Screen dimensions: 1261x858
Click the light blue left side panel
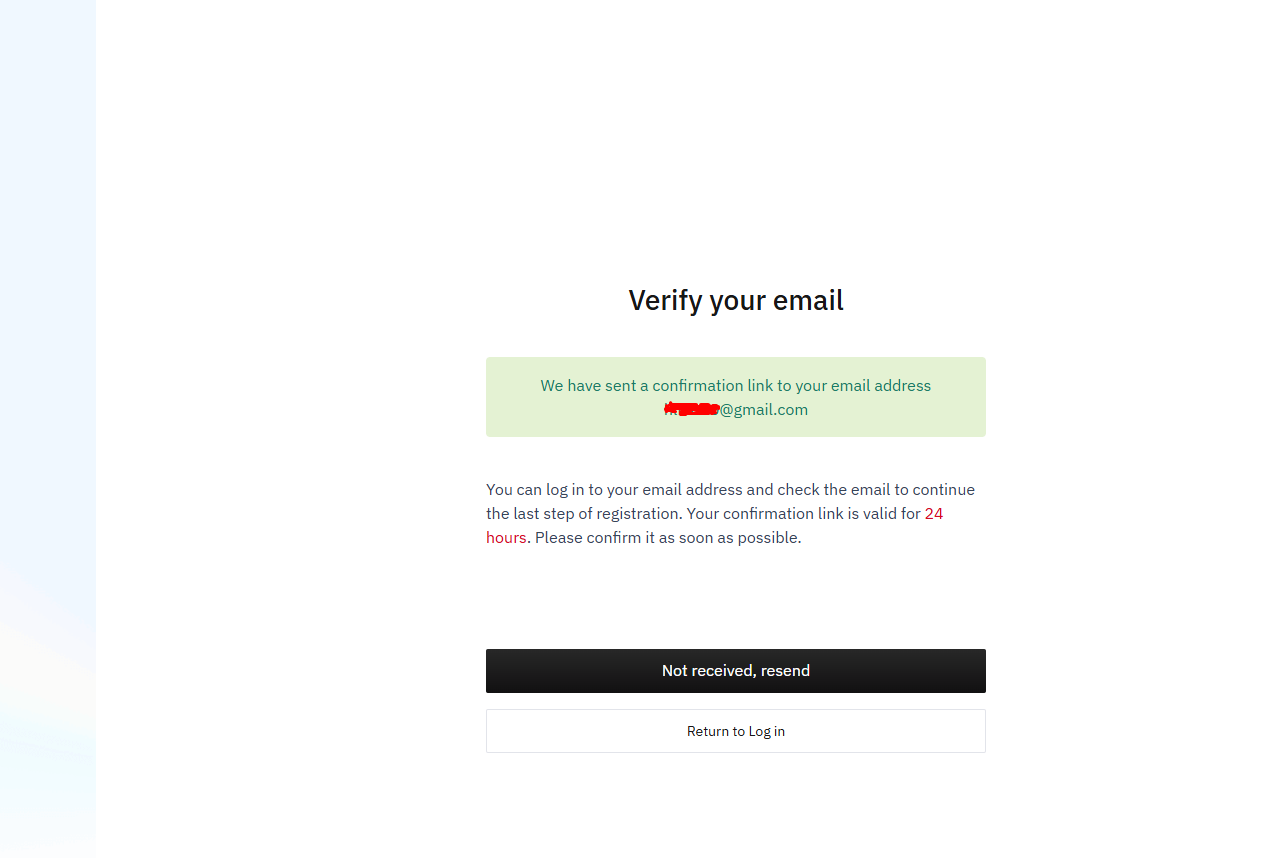(x=47, y=400)
